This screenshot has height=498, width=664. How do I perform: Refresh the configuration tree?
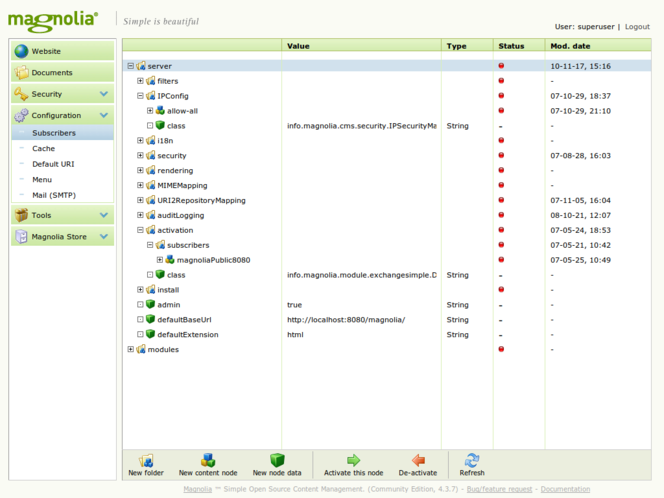(x=472, y=461)
